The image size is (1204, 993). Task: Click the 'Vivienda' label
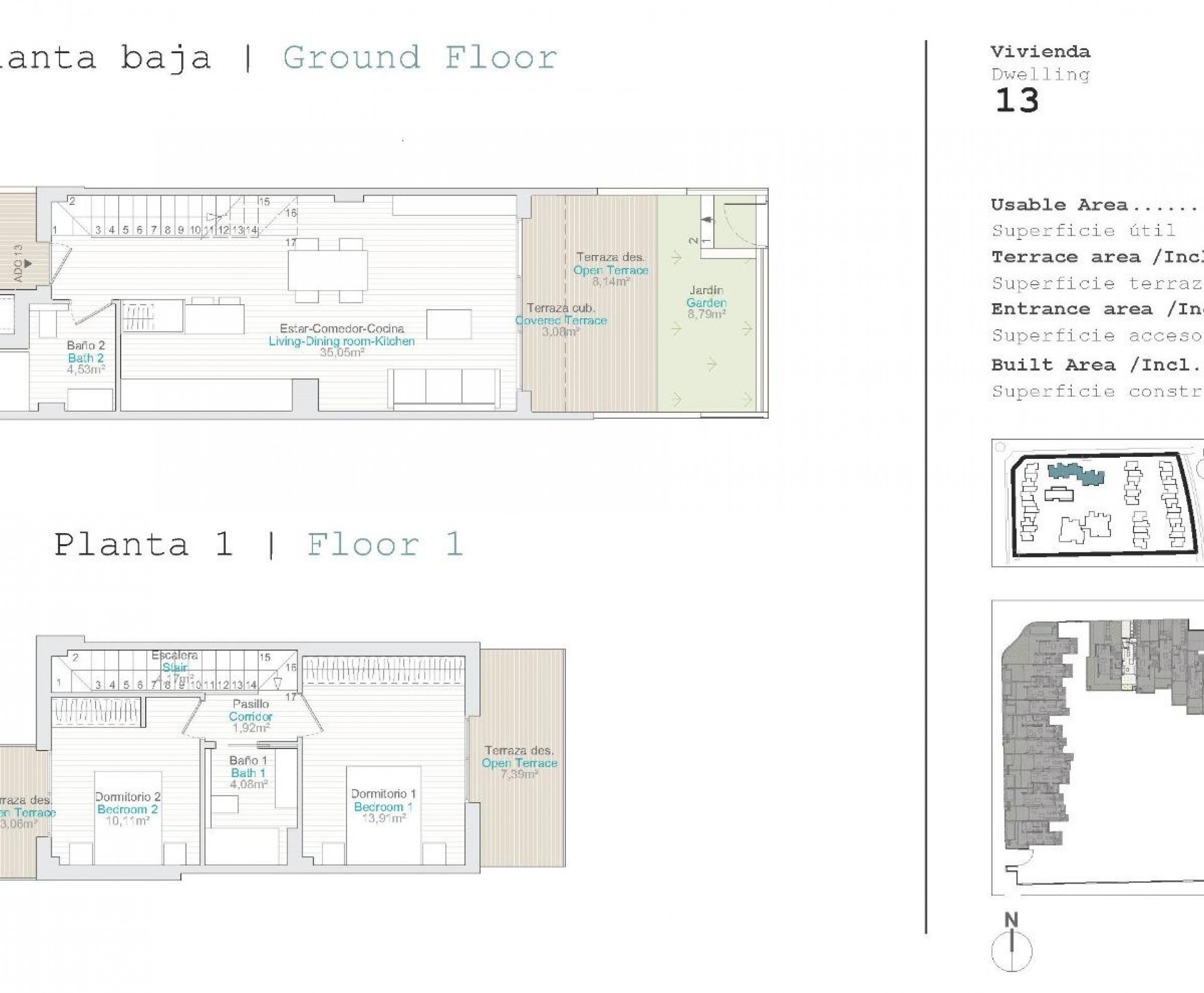(x=1040, y=52)
